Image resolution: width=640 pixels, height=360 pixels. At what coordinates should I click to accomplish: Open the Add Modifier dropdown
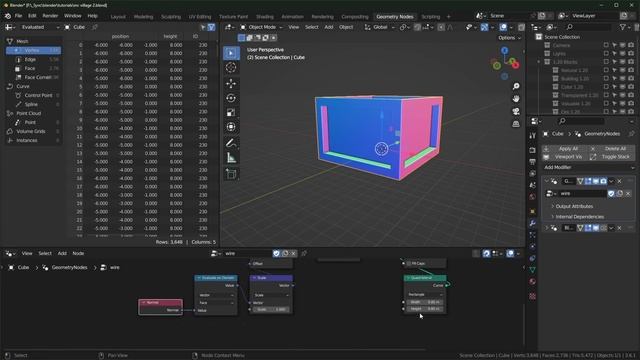[x=589, y=167]
